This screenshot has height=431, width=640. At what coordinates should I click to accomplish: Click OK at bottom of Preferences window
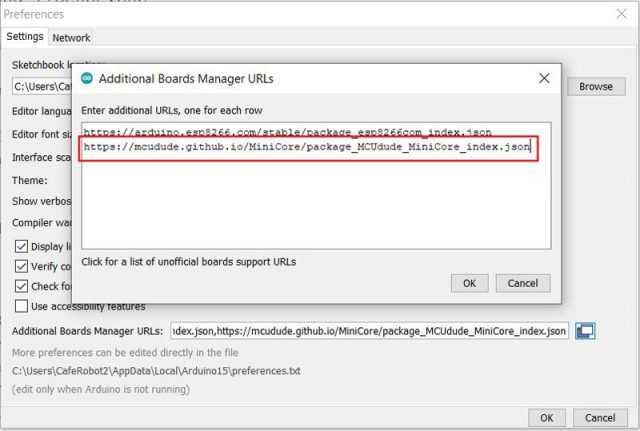tap(546, 418)
